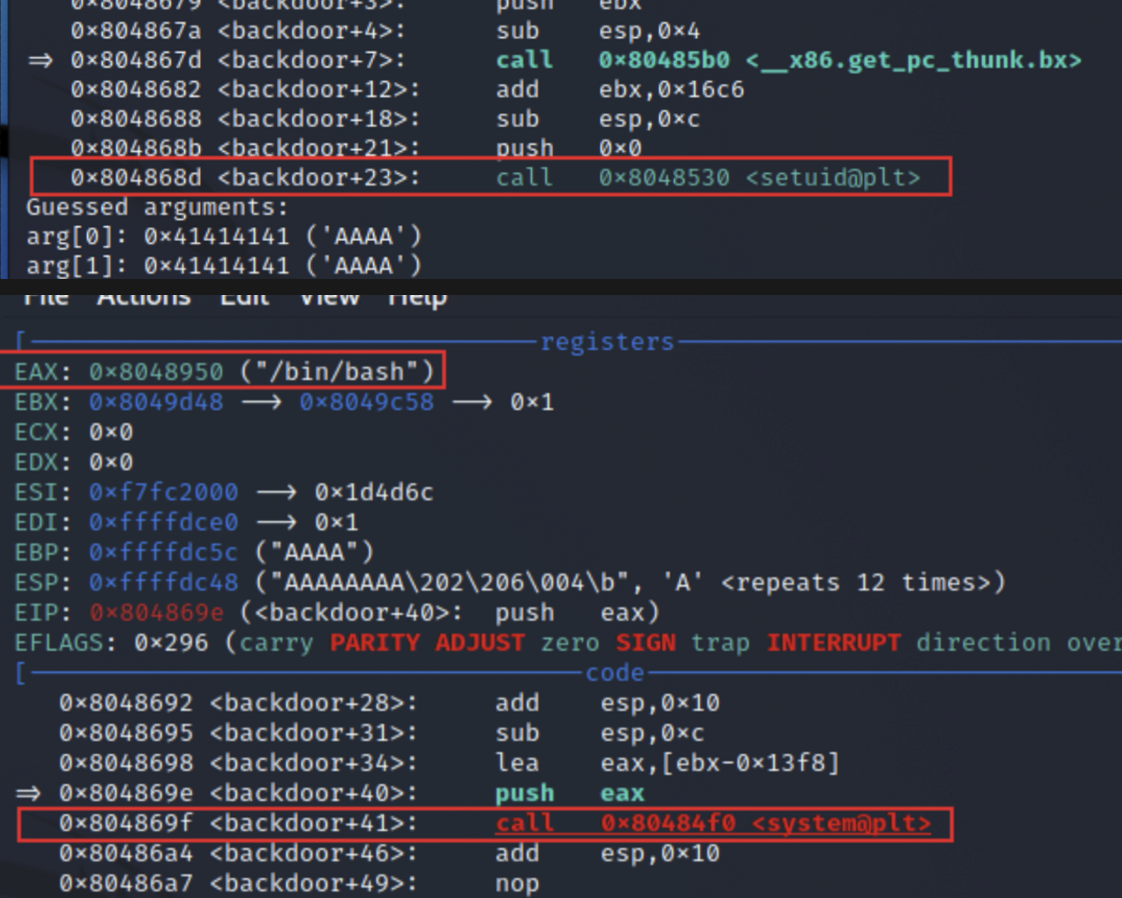Click the system@plt call target
This screenshot has height=898, width=1122.
point(765,824)
